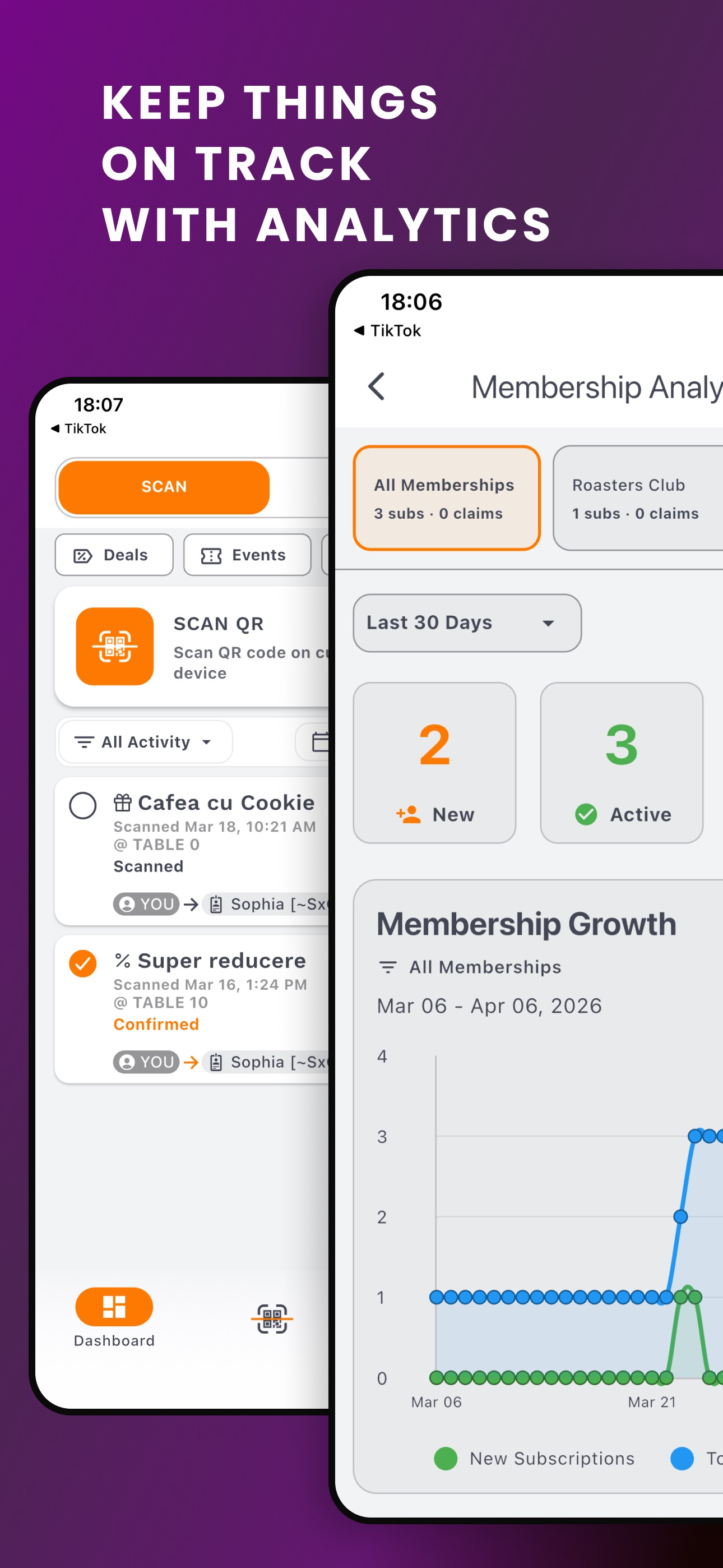Click the green Active checkmark icon
This screenshot has height=1568, width=723.
[586, 814]
